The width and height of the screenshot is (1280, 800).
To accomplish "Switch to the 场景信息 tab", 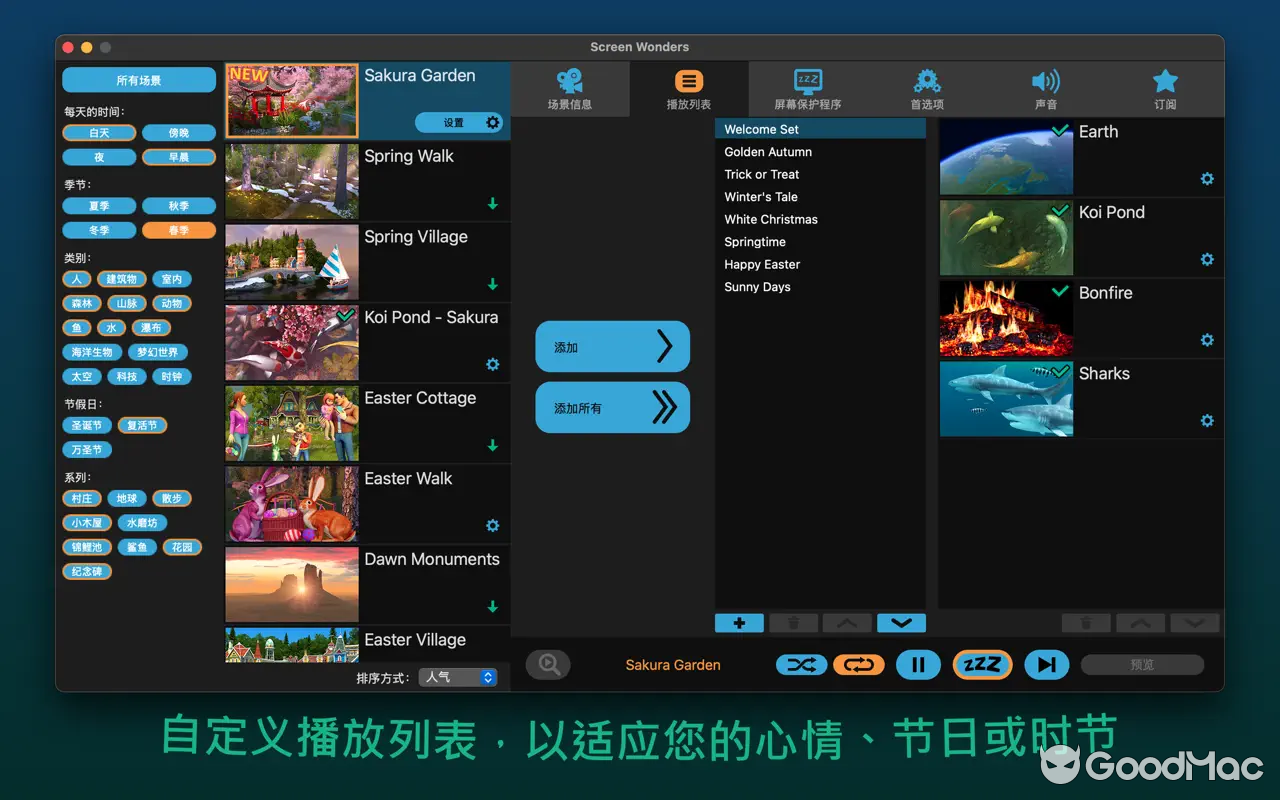I will click(570, 89).
